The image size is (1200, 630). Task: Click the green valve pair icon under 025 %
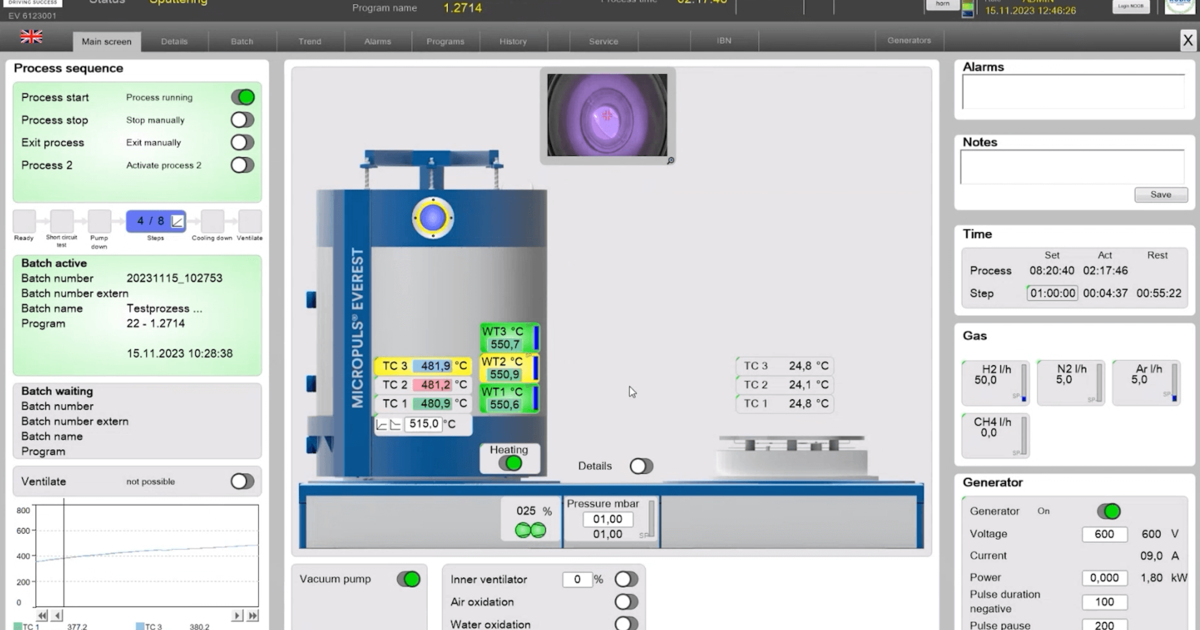coord(530,530)
